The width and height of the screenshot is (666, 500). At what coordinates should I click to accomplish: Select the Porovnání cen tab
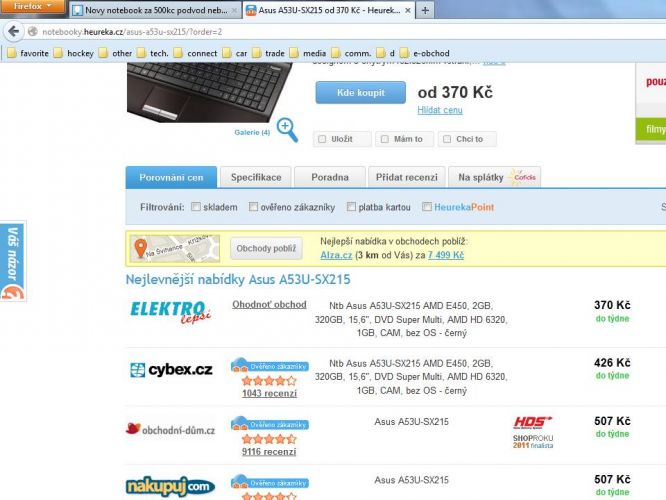click(171, 177)
